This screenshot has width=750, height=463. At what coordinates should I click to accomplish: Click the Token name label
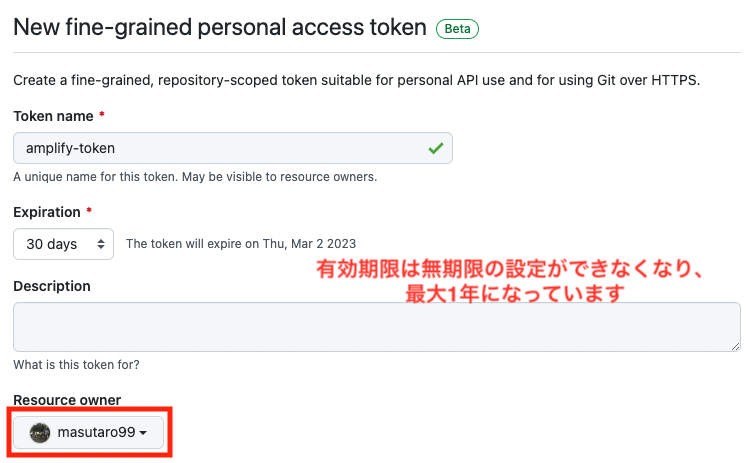[53, 116]
